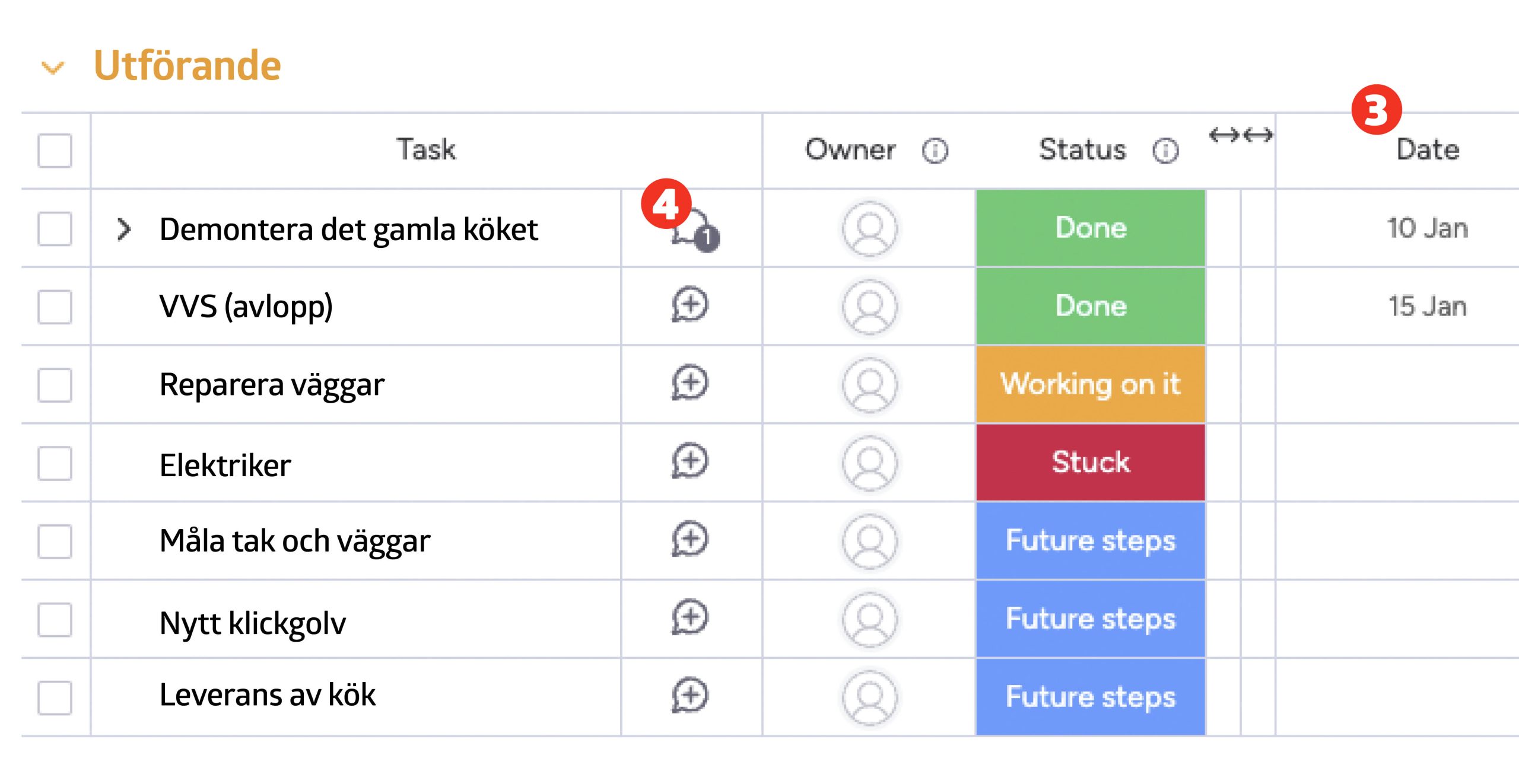The image size is (1519, 784).
Task: Add an update to Reparera väggar
Action: click(x=689, y=383)
